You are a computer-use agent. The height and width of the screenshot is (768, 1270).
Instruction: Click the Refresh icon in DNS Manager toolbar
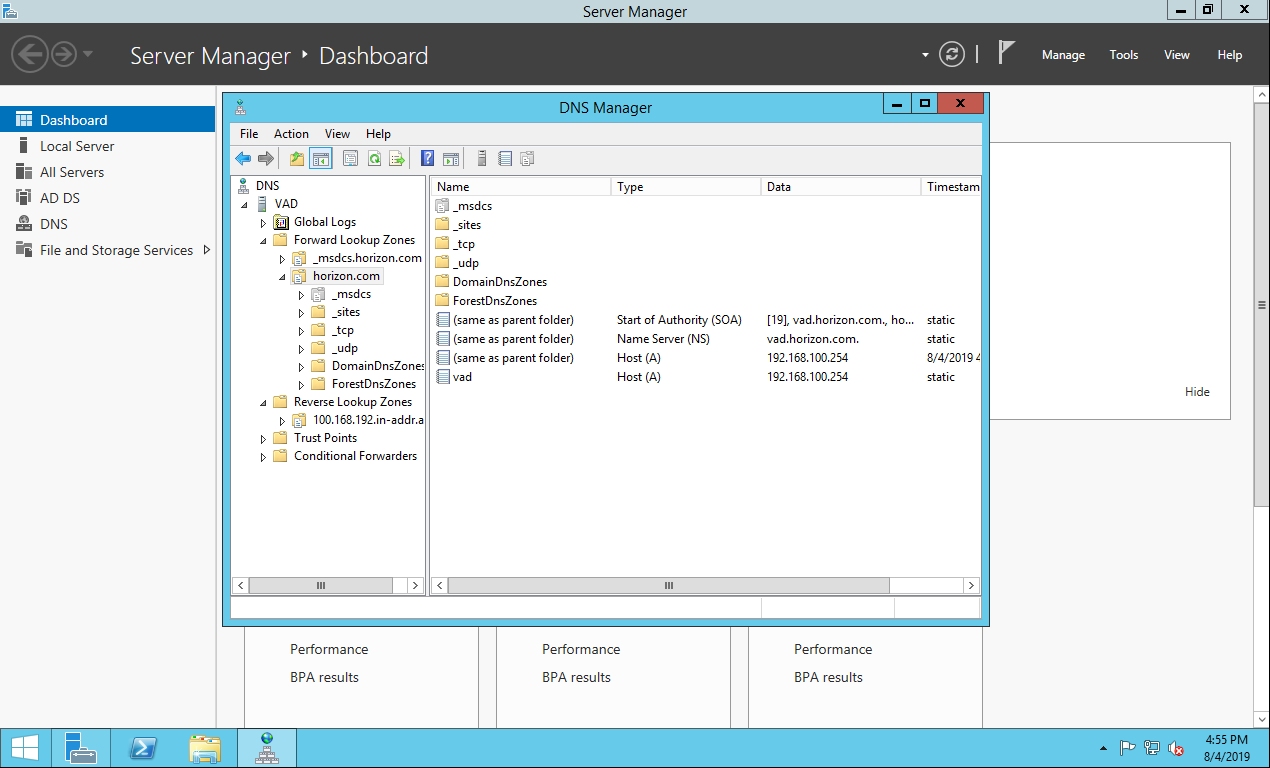[x=374, y=158]
